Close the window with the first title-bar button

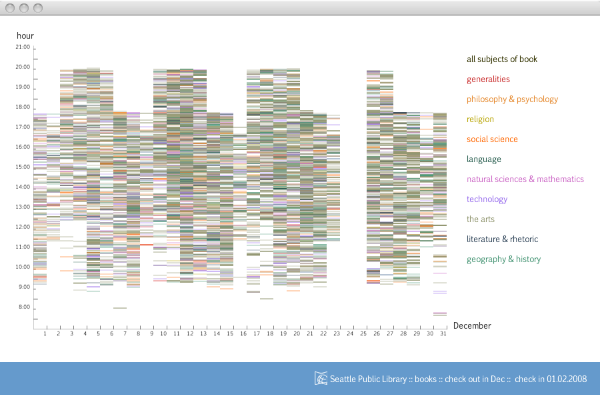[x=10, y=8]
